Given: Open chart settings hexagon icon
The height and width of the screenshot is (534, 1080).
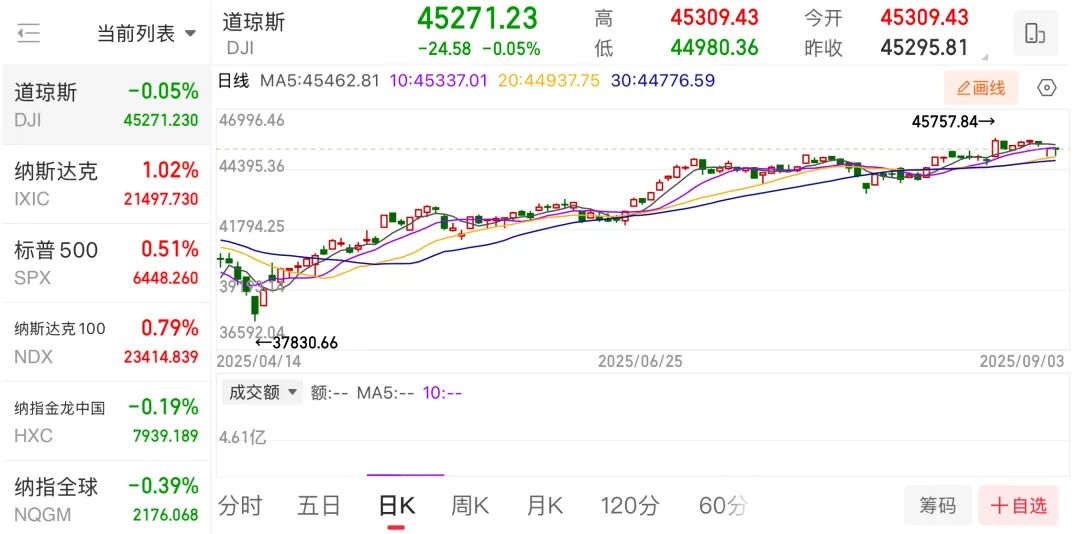Looking at the screenshot, I should click(1046, 88).
